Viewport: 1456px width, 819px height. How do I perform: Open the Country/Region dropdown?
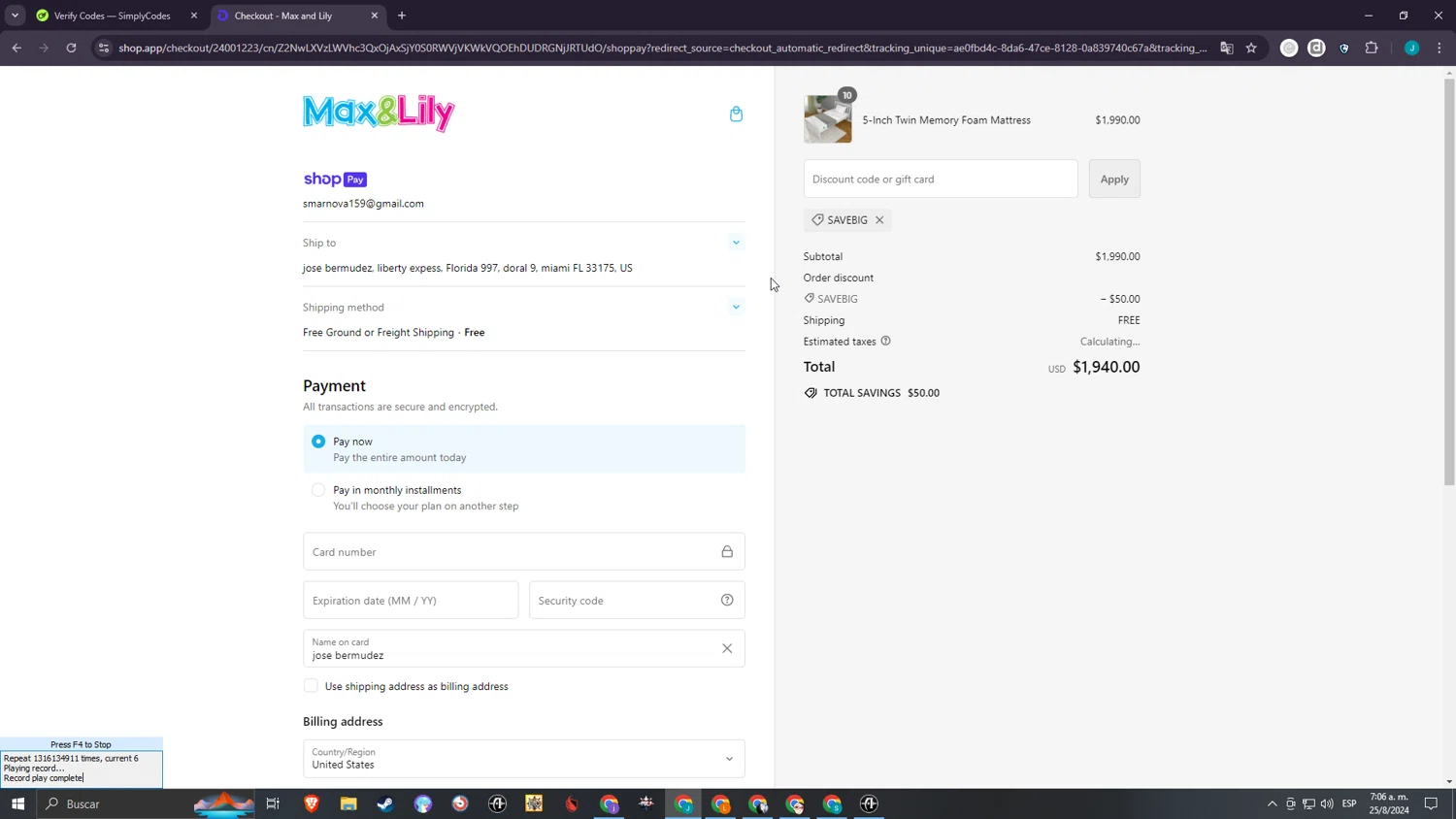point(524,759)
